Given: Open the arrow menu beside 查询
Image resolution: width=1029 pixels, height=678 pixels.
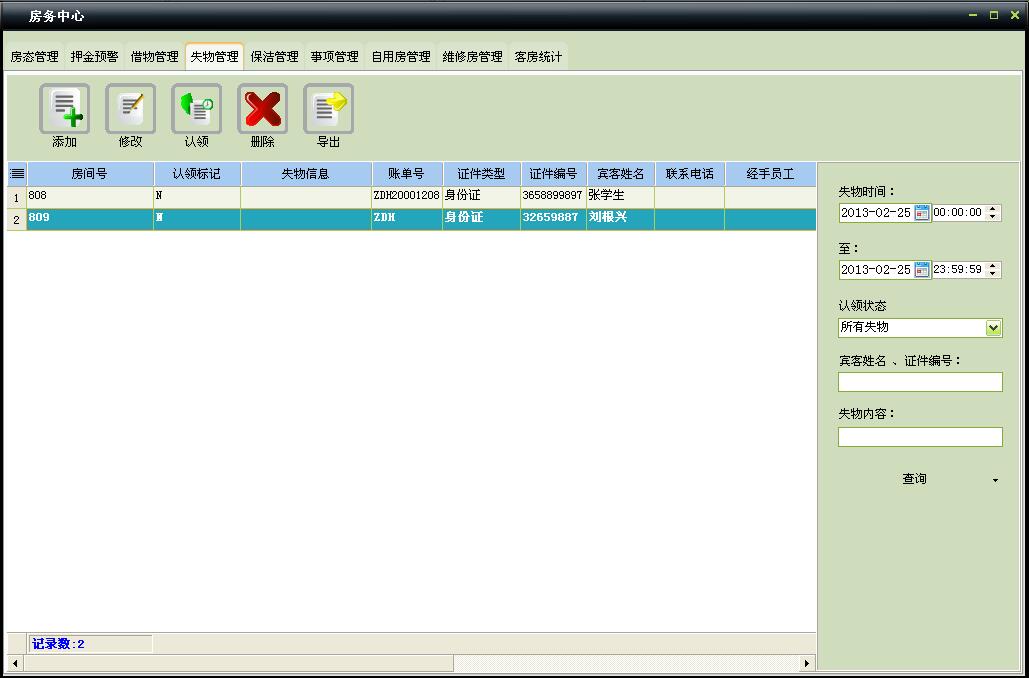Looking at the screenshot, I should (x=994, y=480).
